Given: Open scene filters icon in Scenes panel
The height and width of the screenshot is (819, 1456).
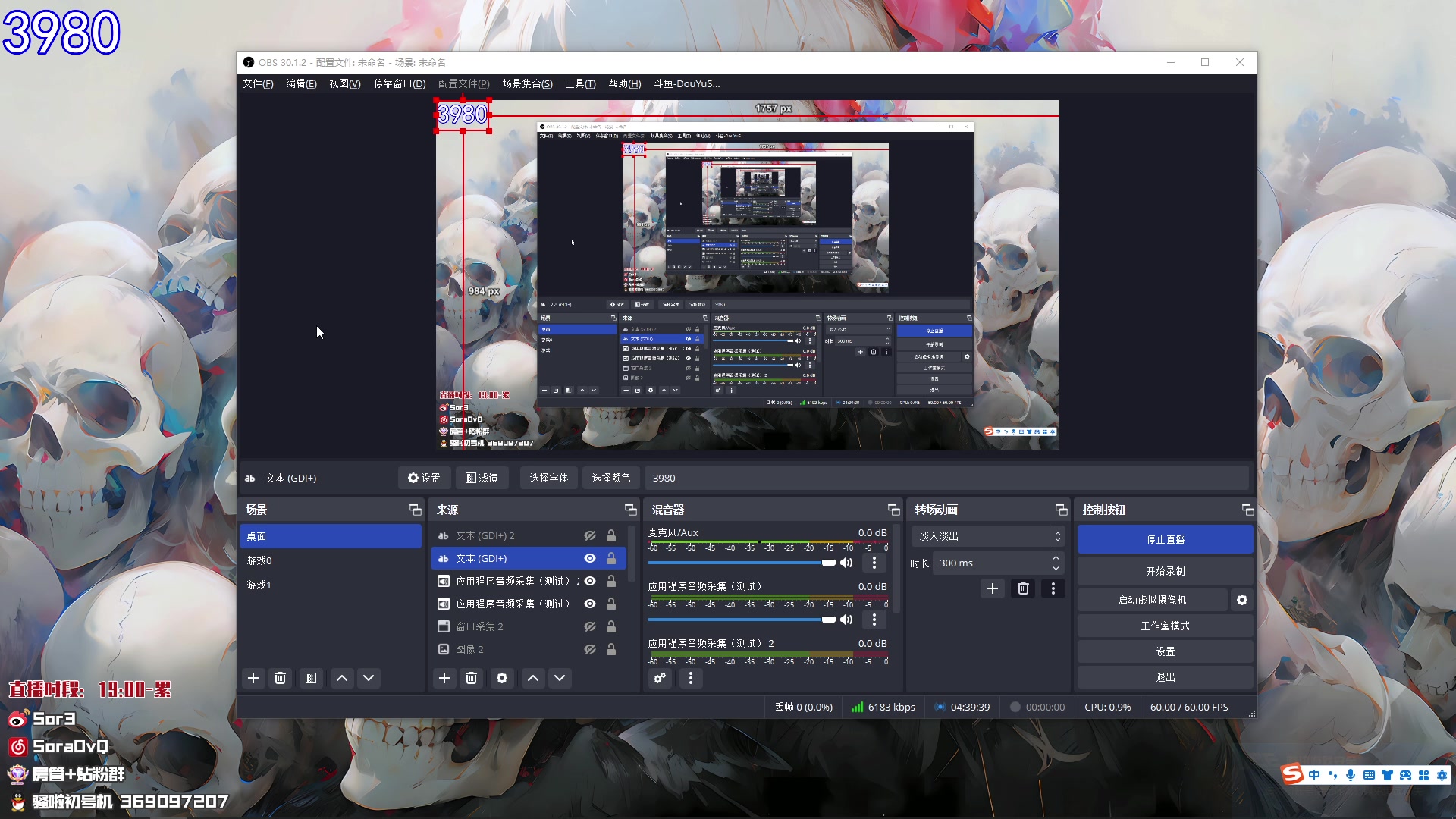Looking at the screenshot, I should tap(311, 678).
